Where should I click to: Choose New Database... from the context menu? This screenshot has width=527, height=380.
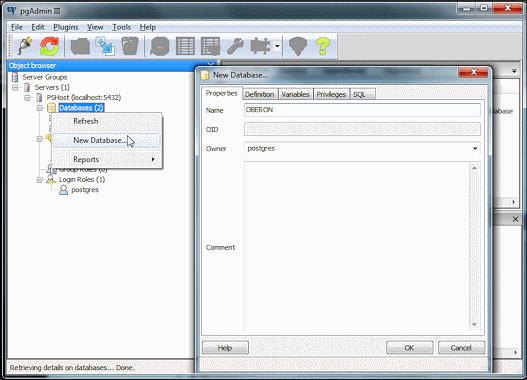tap(107, 140)
